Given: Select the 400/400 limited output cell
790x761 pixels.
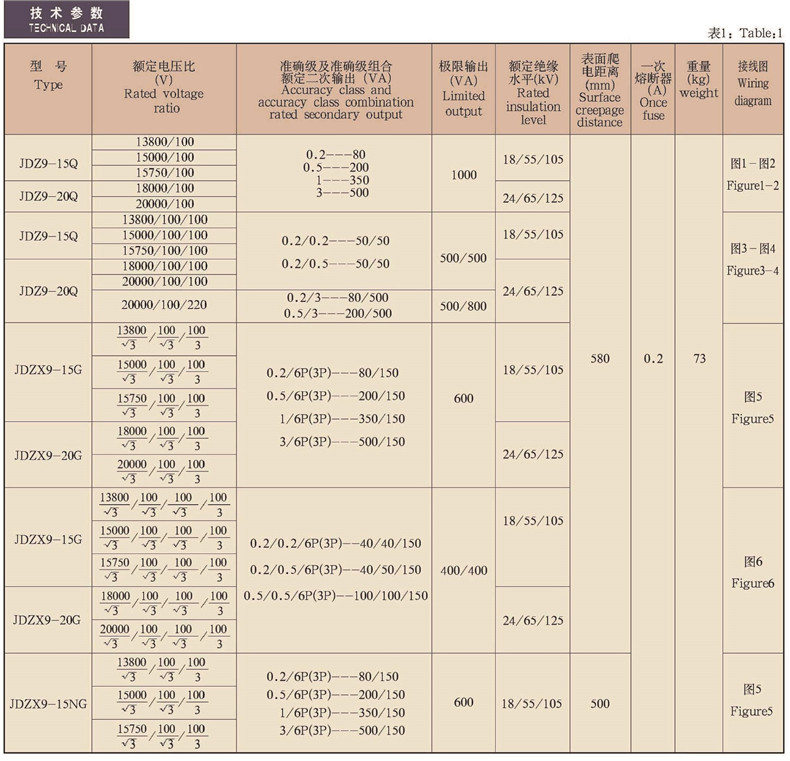Looking at the screenshot, I should 463,570.
